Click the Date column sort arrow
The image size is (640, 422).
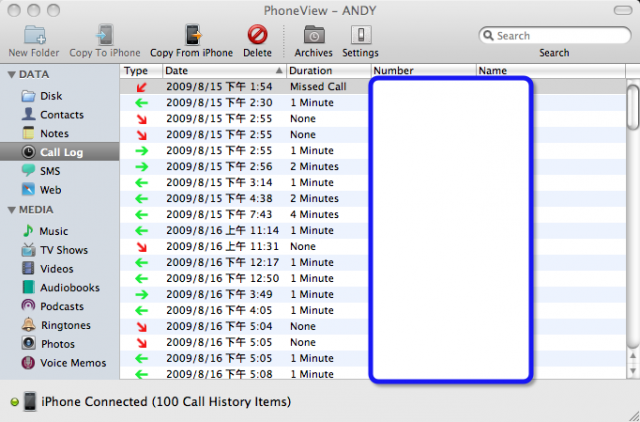[279, 71]
